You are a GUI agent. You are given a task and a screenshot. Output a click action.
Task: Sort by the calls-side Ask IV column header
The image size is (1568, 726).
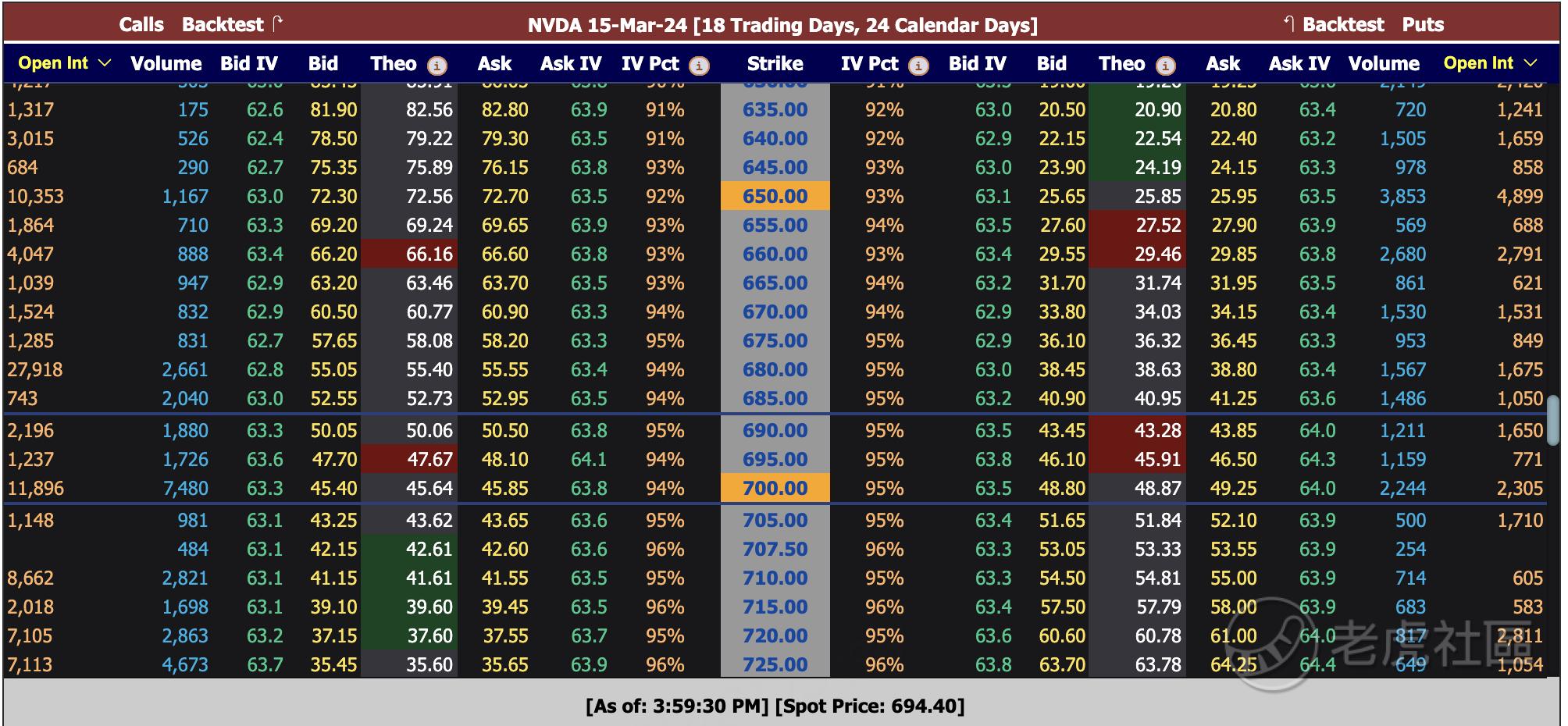coord(571,64)
